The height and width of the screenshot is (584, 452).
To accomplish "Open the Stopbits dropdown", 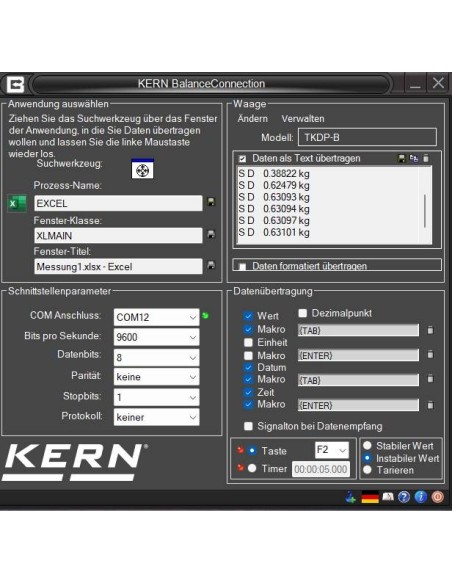I will [156, 397].
